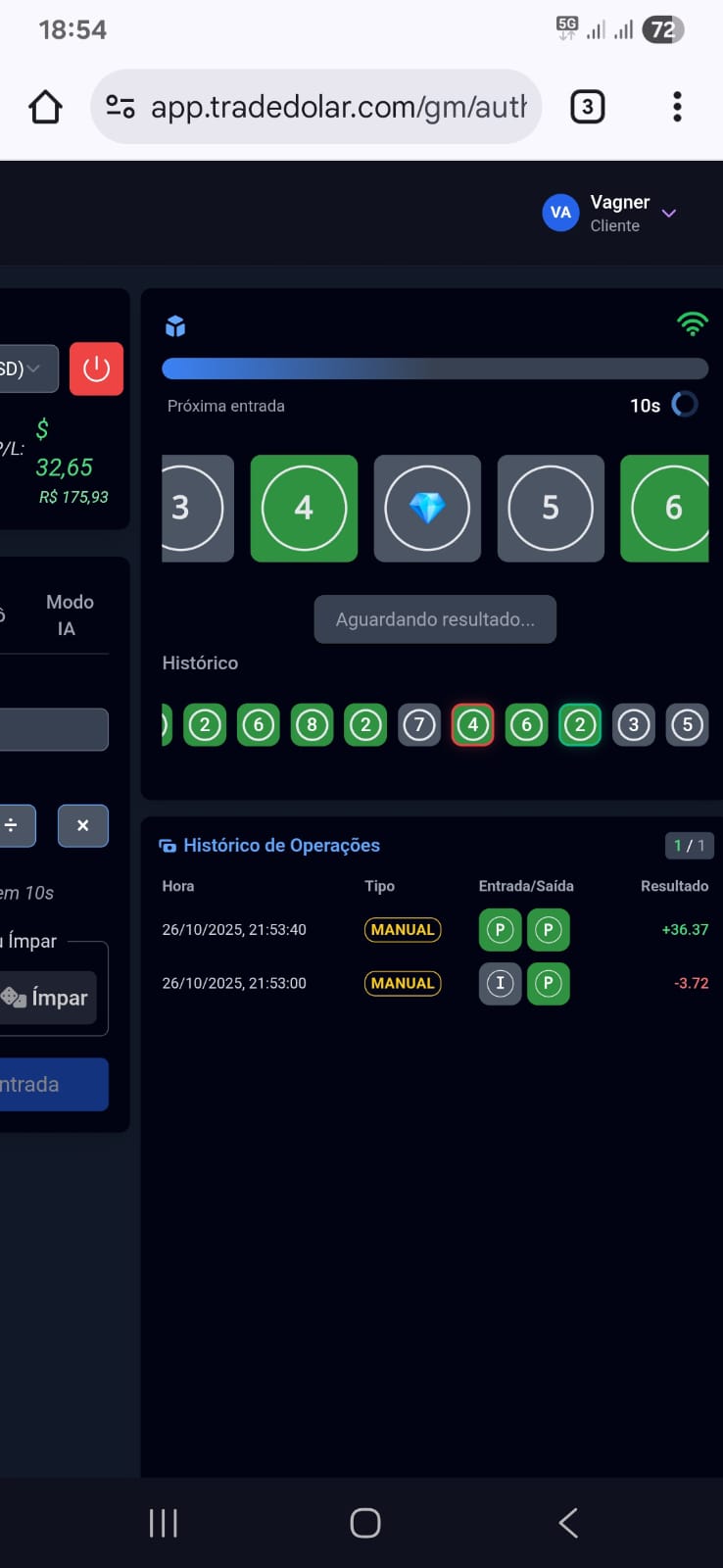Viewport: 723px width, 1568px height.
Task: Click the Aguardando resultado button
Action: tap(435, 619)
